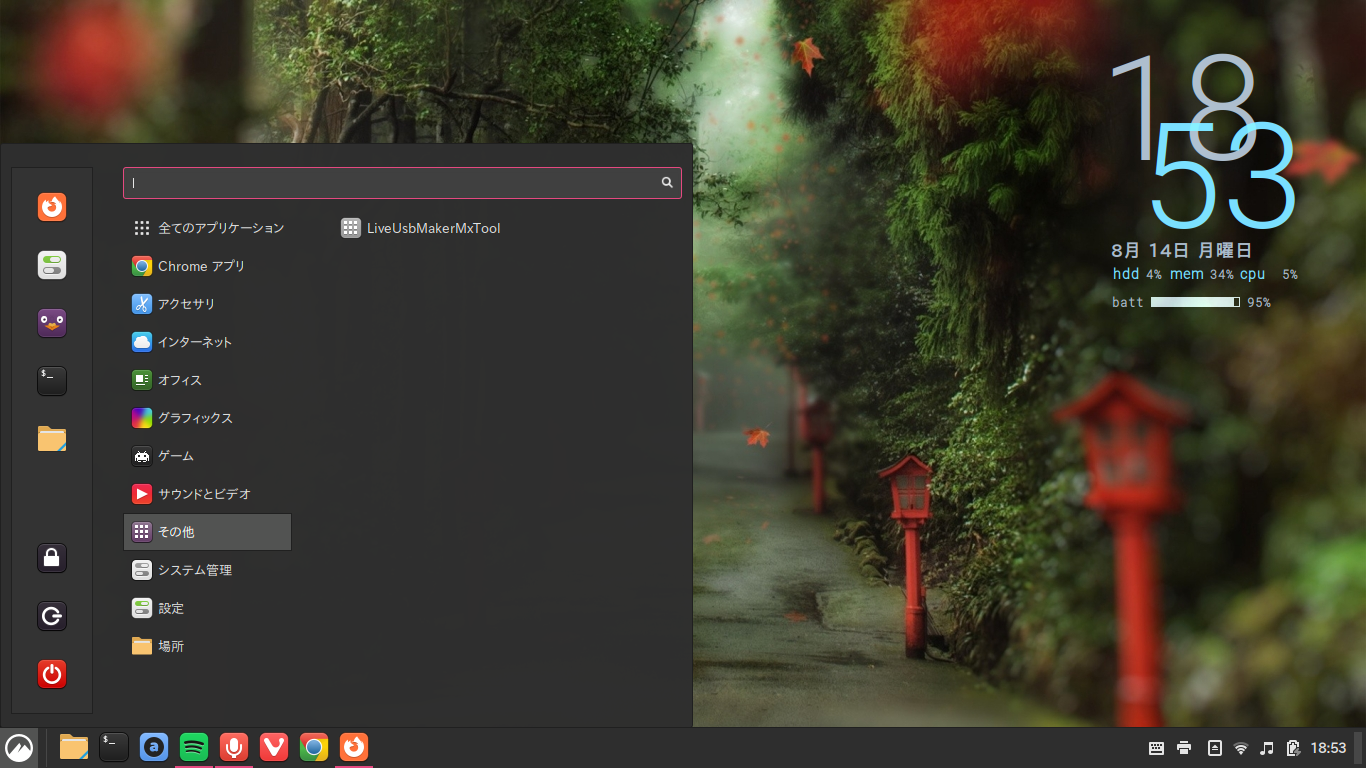Select the ゲーム category
The height and width of the screenshot is (768, 1366).
click(207, 456)
